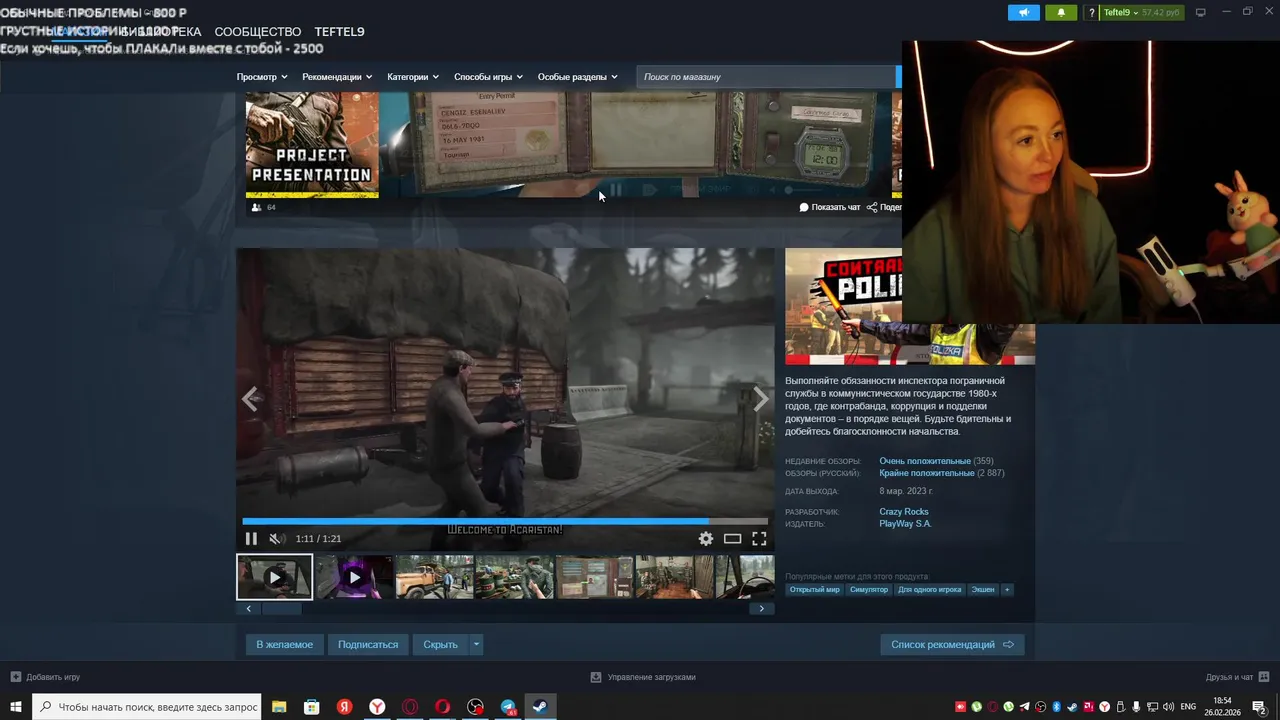Select the second video thumbnail with purple character

pos(354,577)
